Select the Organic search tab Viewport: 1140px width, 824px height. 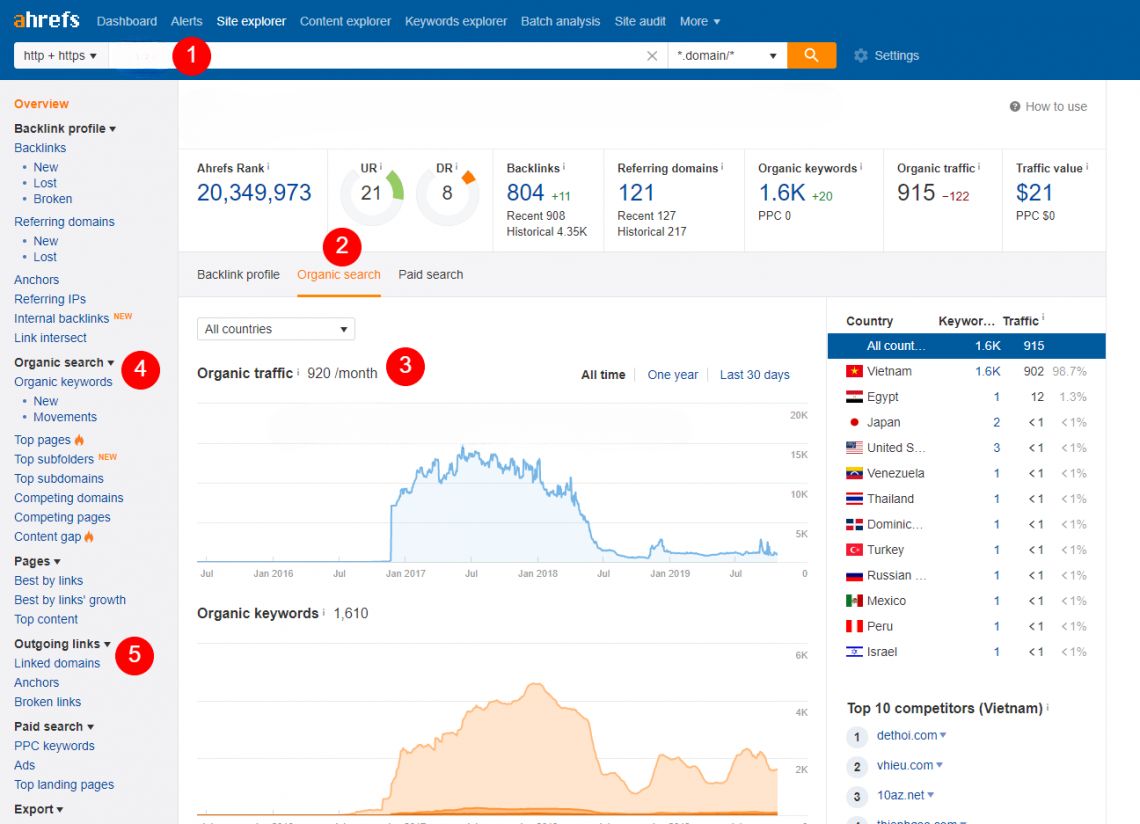tap(339, 274)
